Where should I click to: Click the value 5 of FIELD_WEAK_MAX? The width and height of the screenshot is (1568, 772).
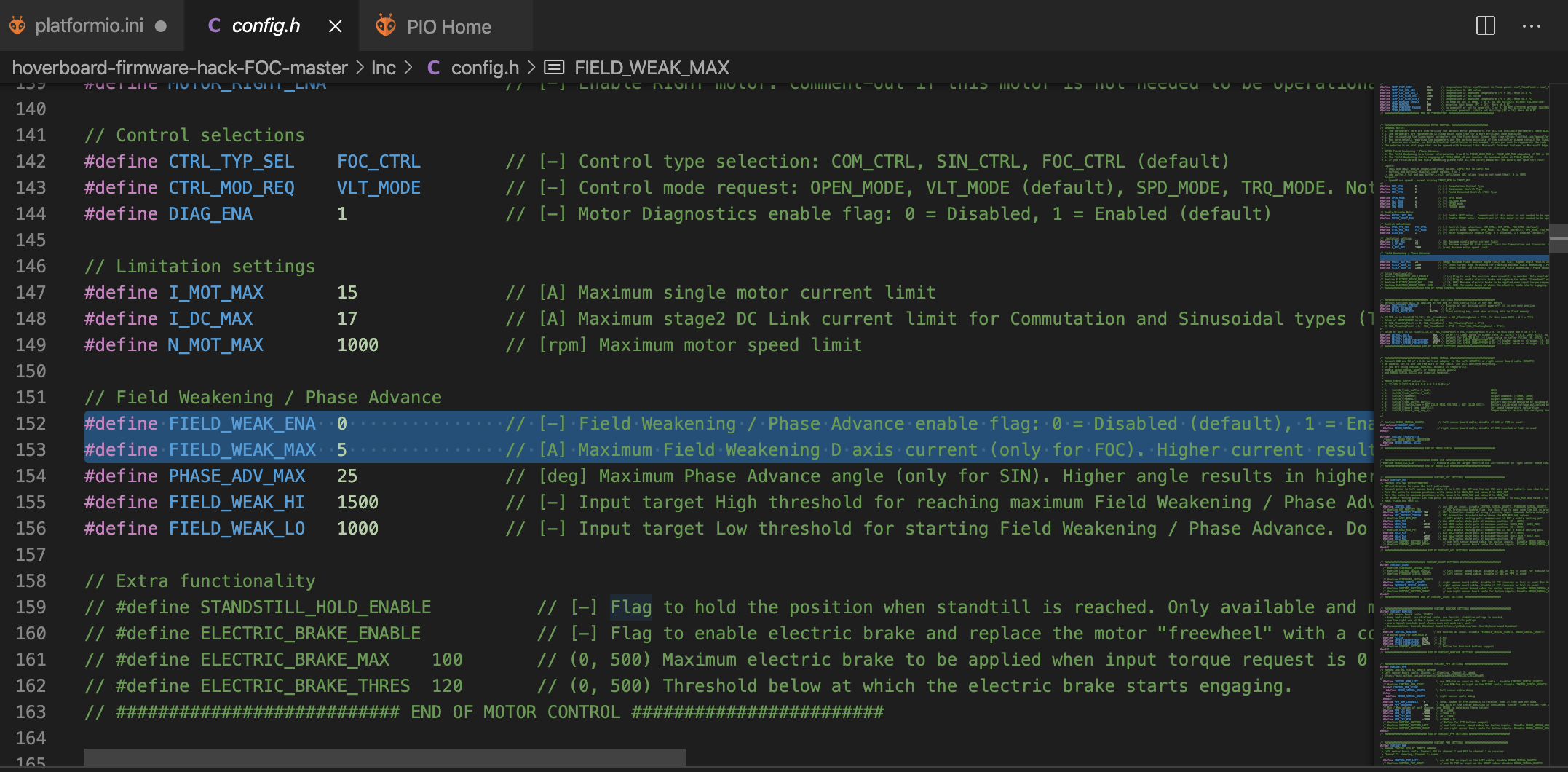[x=342, y=450]
